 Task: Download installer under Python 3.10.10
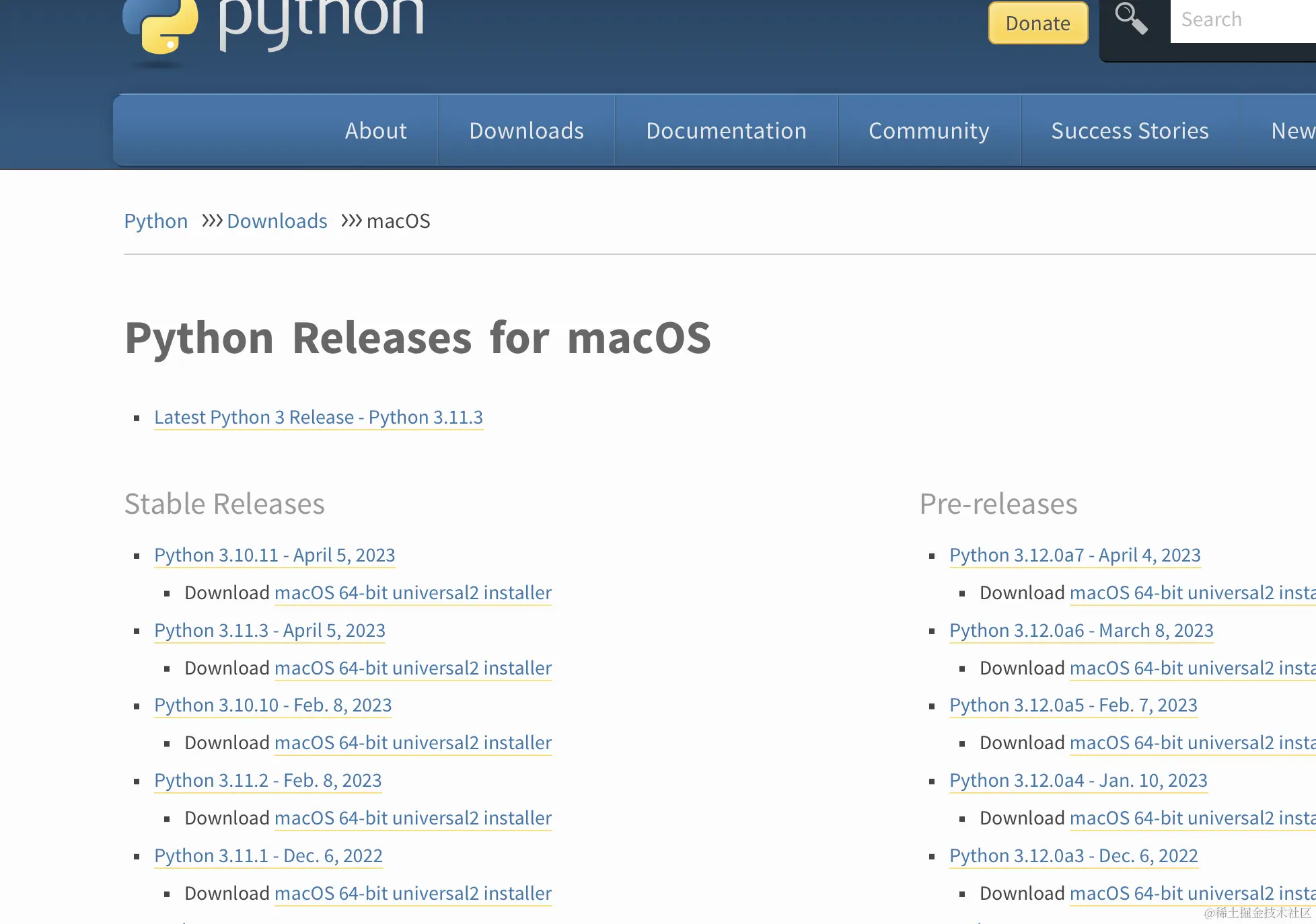pos(413,742)
